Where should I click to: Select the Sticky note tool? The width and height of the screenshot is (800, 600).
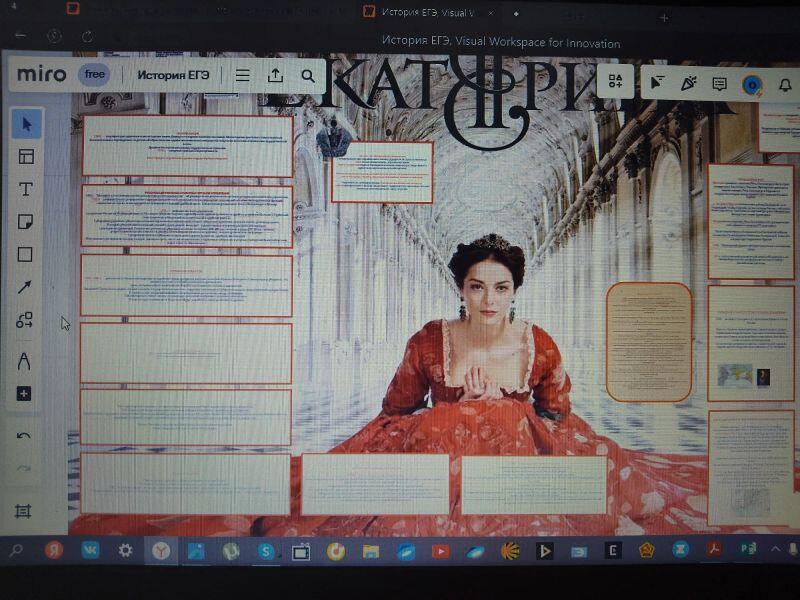click(x=26, y=222)
